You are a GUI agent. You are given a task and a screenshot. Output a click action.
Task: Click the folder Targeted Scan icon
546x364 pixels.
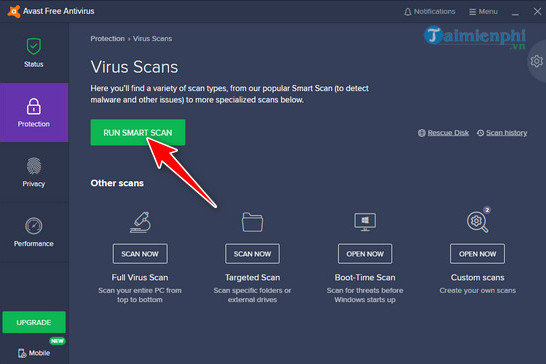point(252,222)
